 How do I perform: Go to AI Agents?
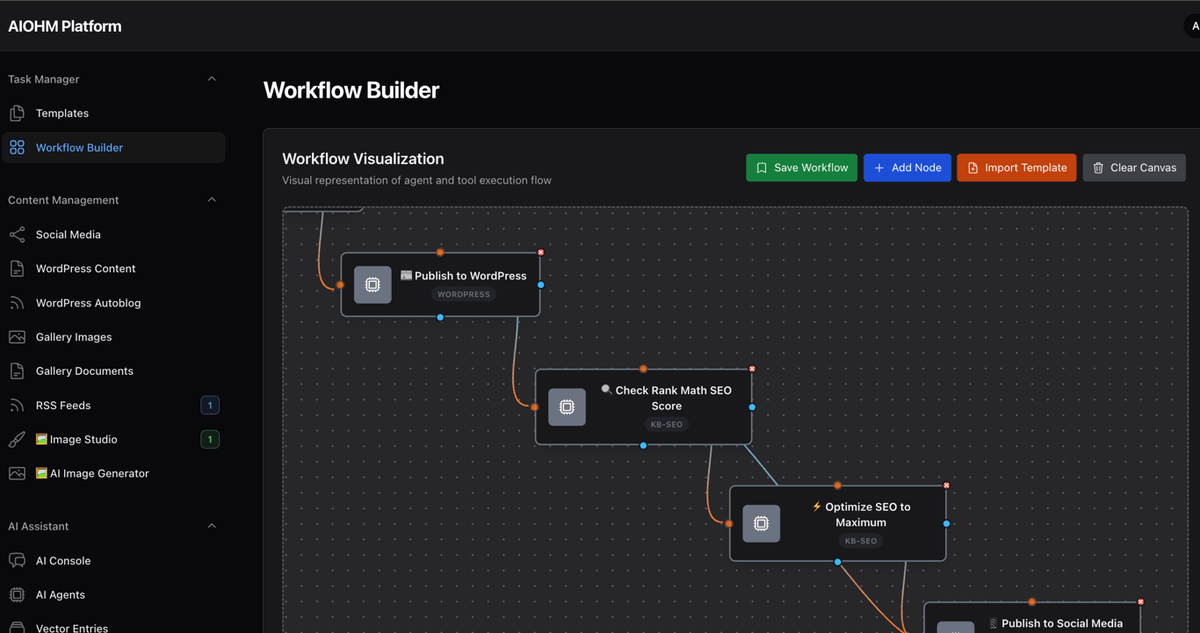coord(113,594)
